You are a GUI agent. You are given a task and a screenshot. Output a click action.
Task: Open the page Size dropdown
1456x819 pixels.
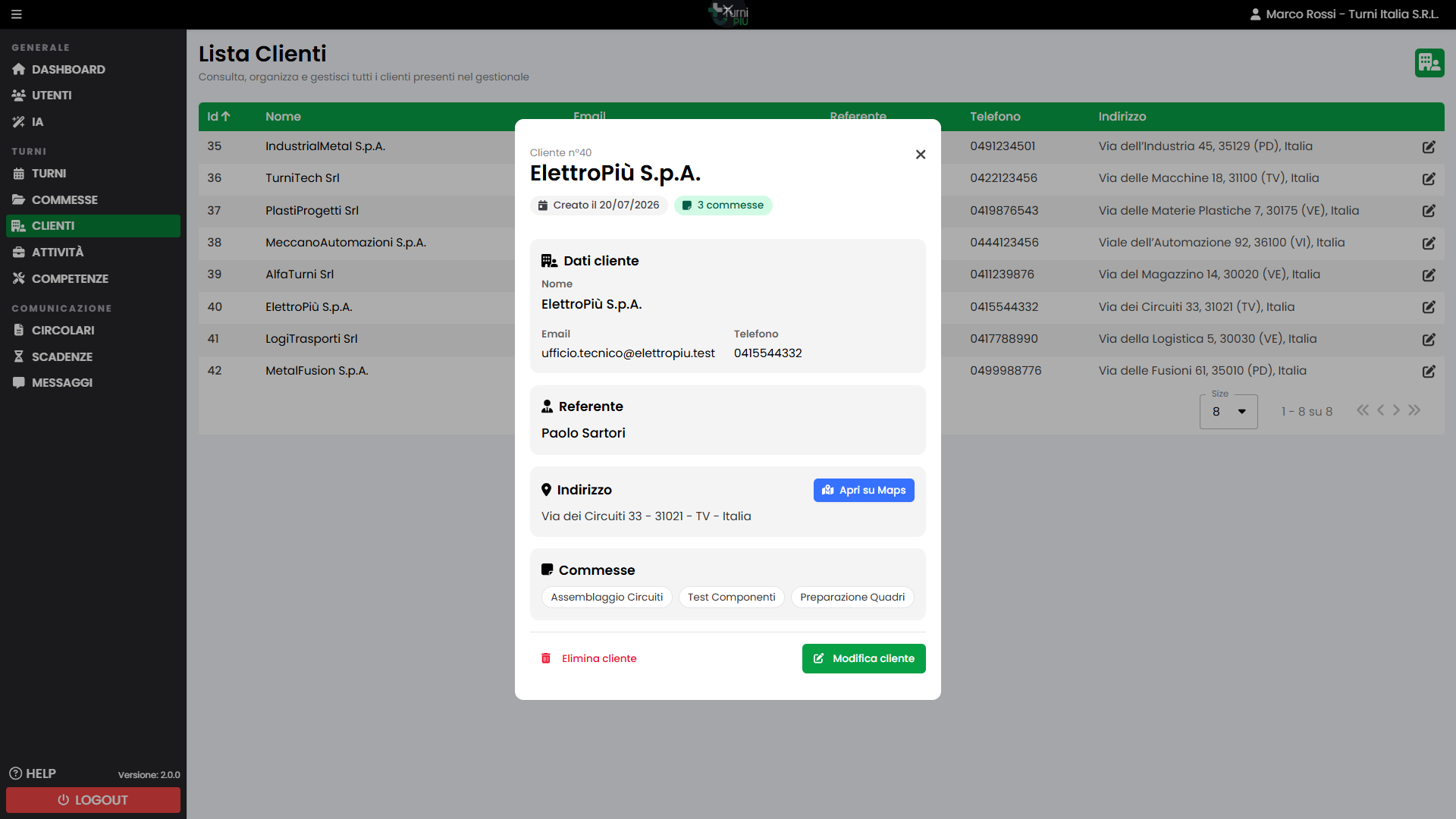tap(1228, 412)
